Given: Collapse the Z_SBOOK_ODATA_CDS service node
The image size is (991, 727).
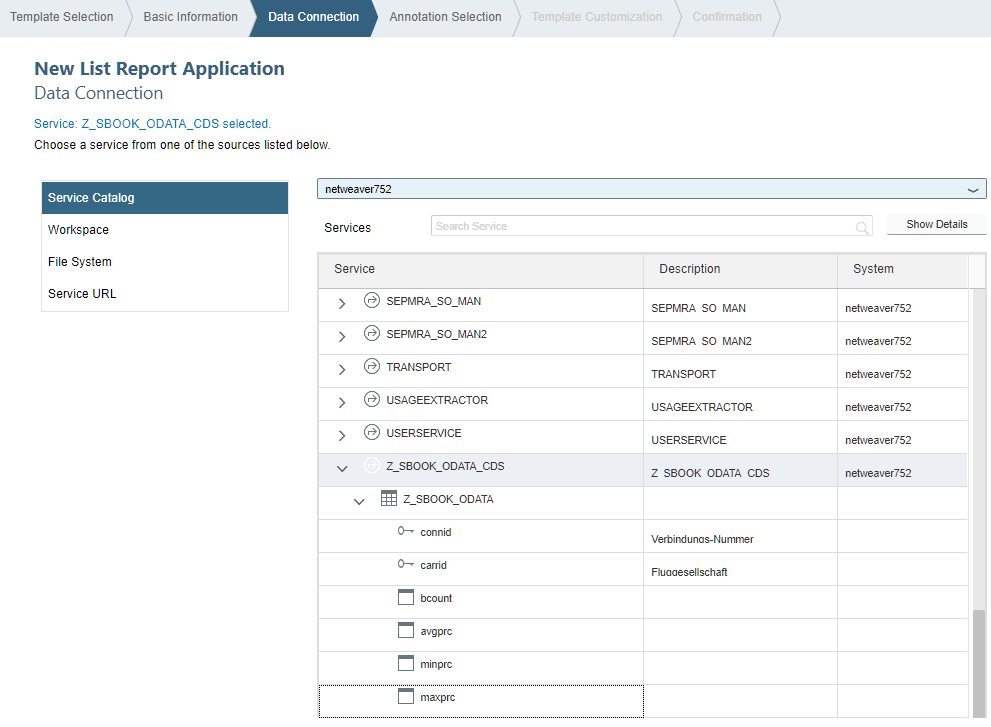Looking at the screenshot, I should click(x=342, y=468).
